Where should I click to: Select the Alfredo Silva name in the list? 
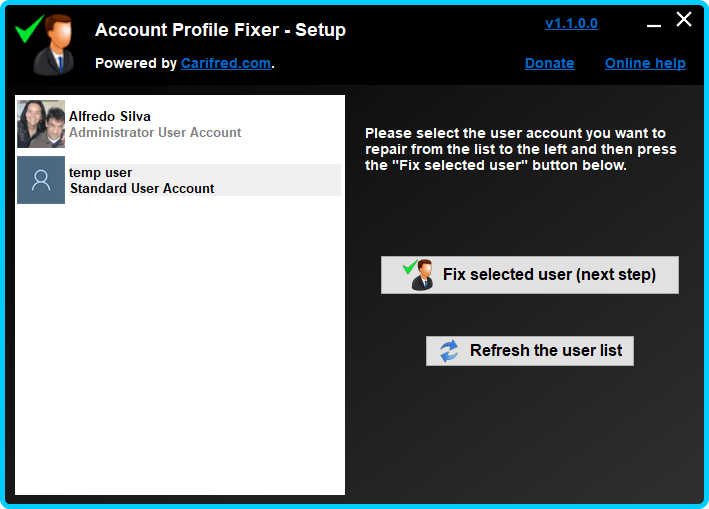[110, 116]
